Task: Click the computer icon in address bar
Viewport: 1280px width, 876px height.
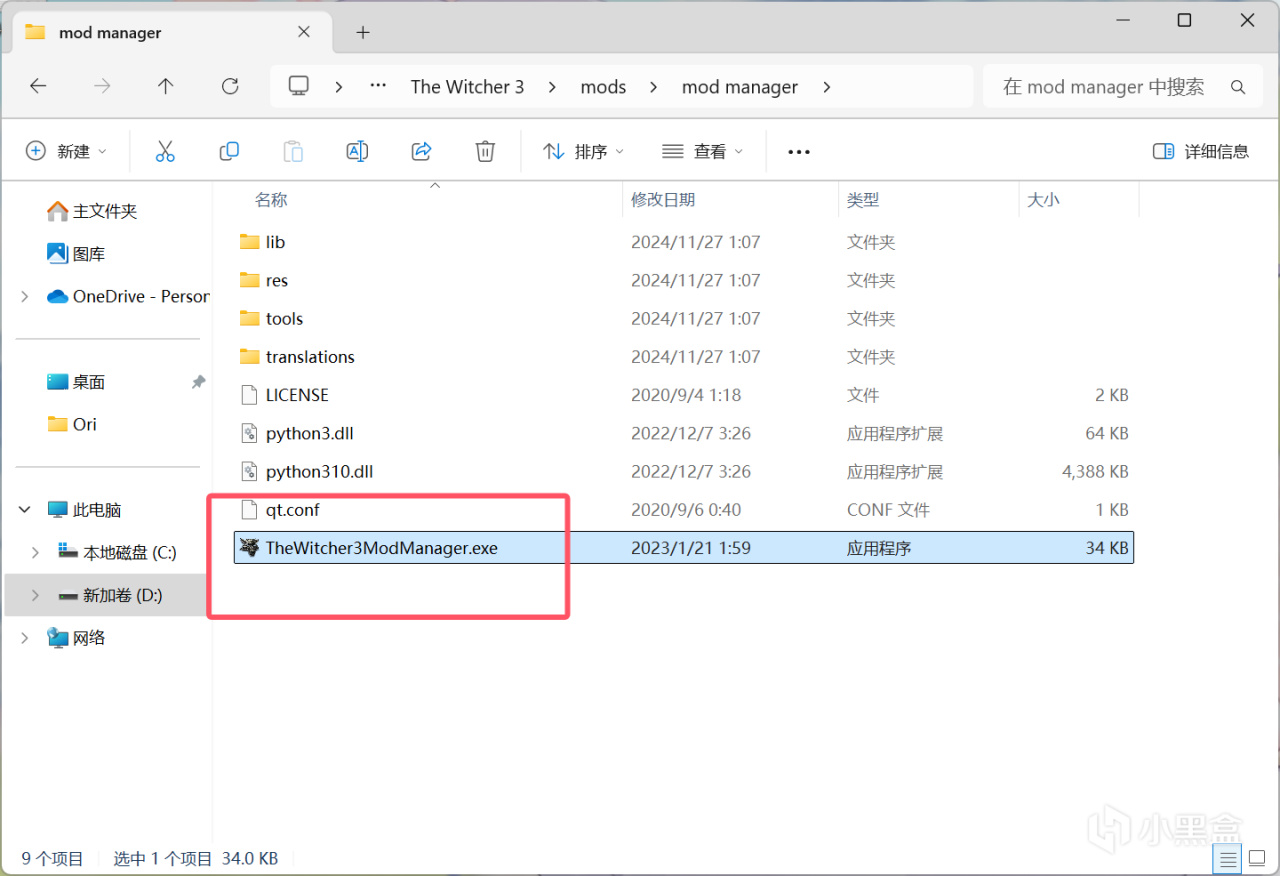Action: [x=298, y=86]
